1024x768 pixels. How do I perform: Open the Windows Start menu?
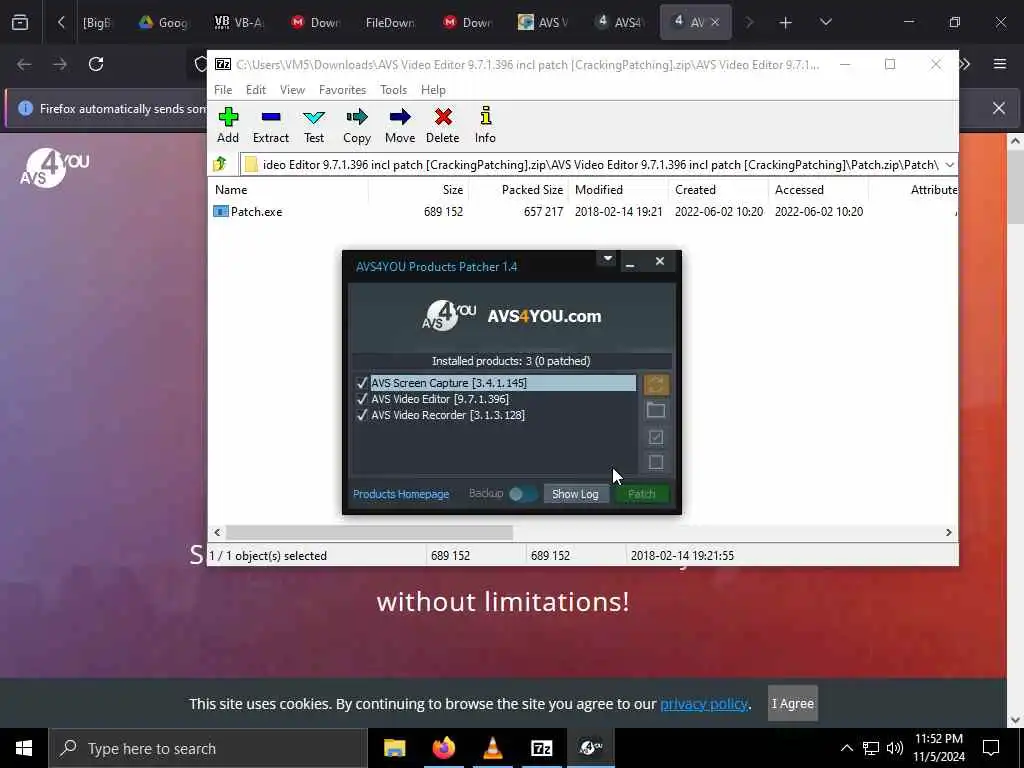pyautogui.click(x=24, y=748)
